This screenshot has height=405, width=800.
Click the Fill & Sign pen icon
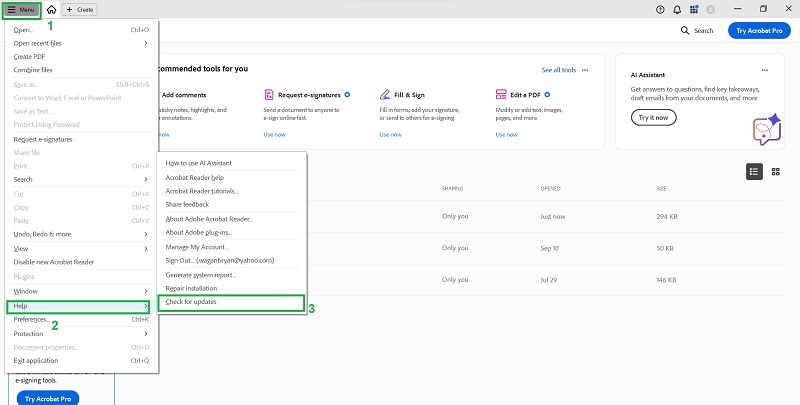(385, 95)
